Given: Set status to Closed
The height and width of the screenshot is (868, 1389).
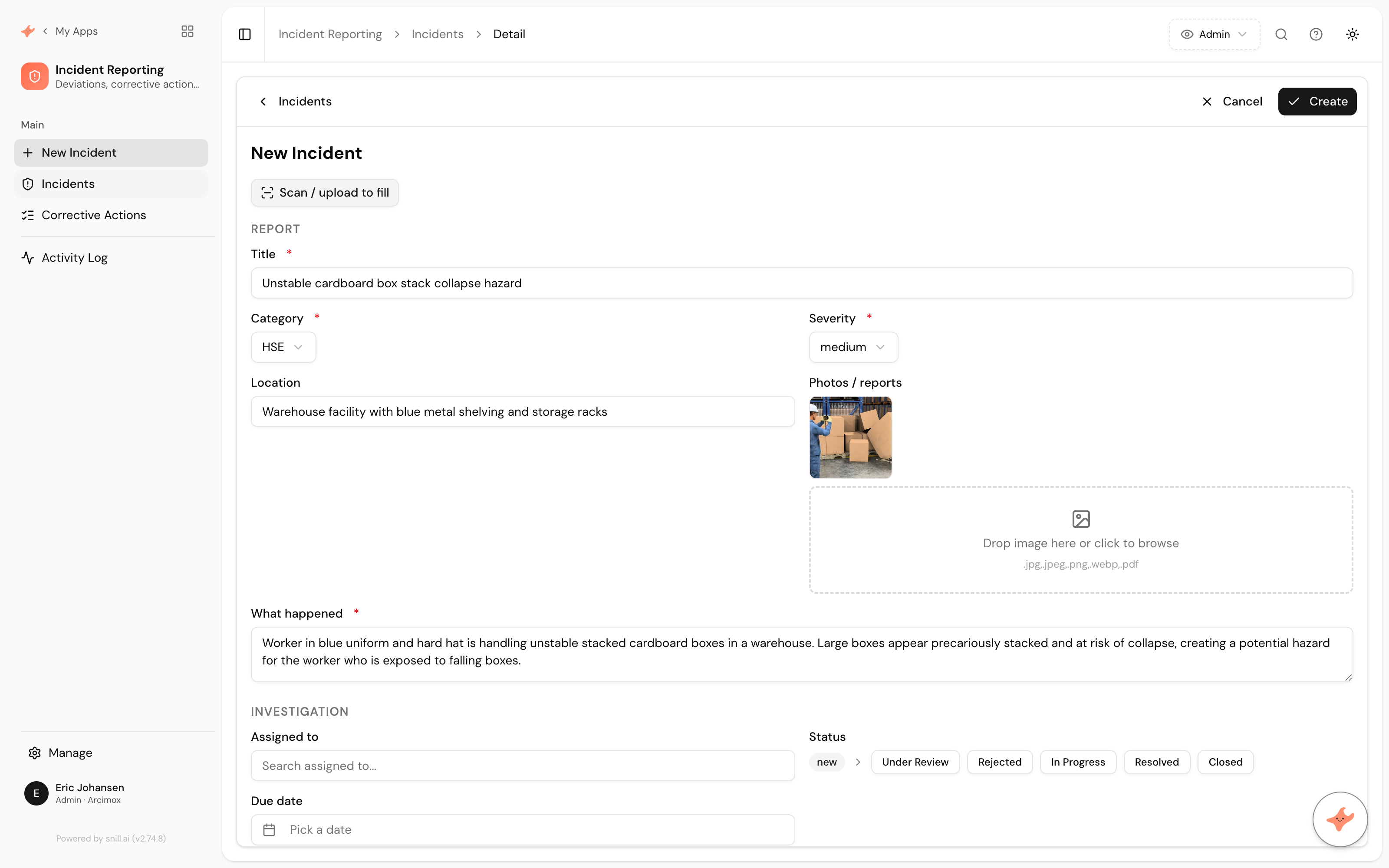Looking at the screenshot, I should pos(1225,763).
